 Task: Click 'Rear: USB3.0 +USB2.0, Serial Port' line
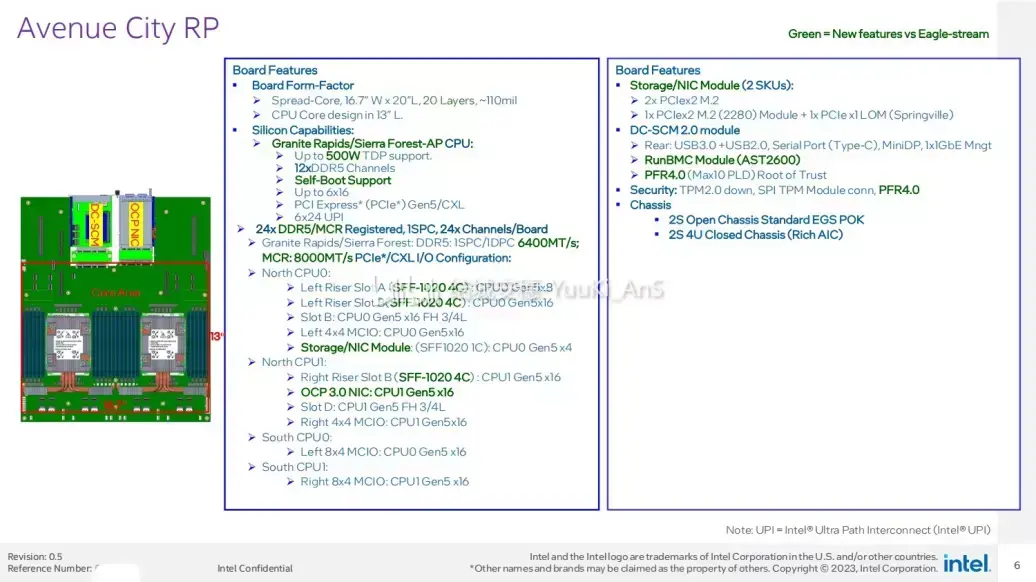click(x=818, y=145)
